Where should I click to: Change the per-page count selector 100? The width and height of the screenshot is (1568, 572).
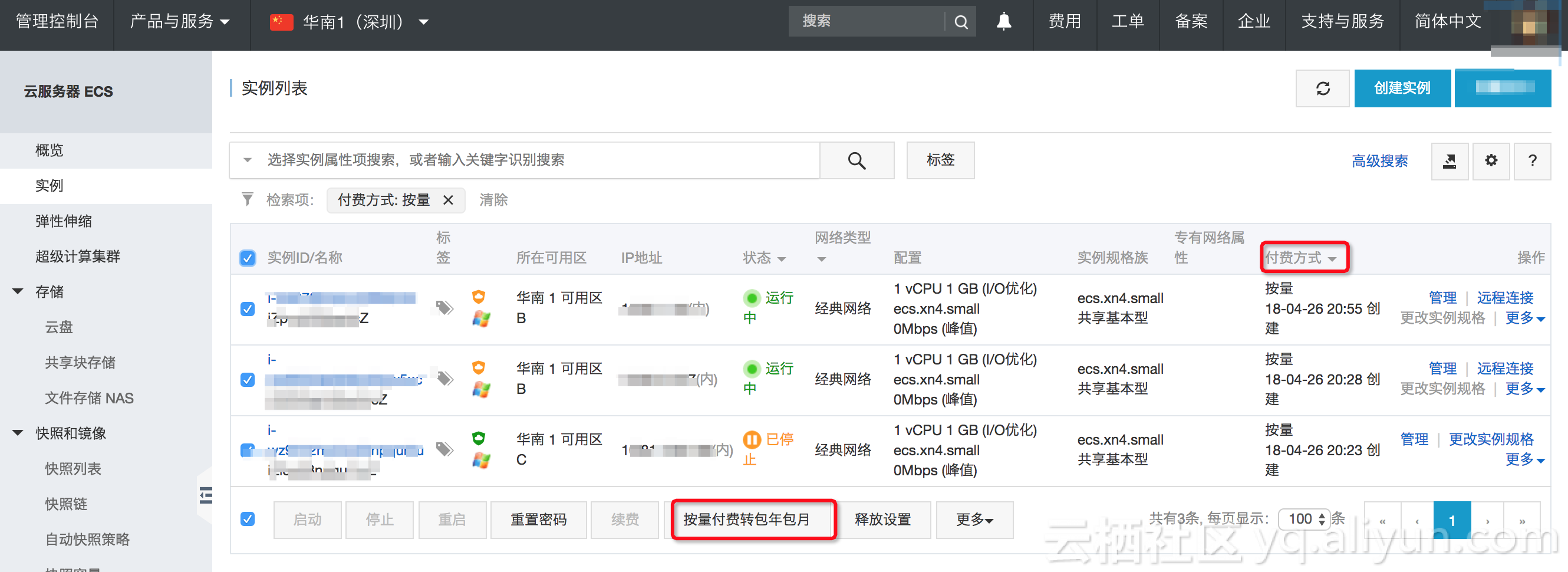point(1305,519)
